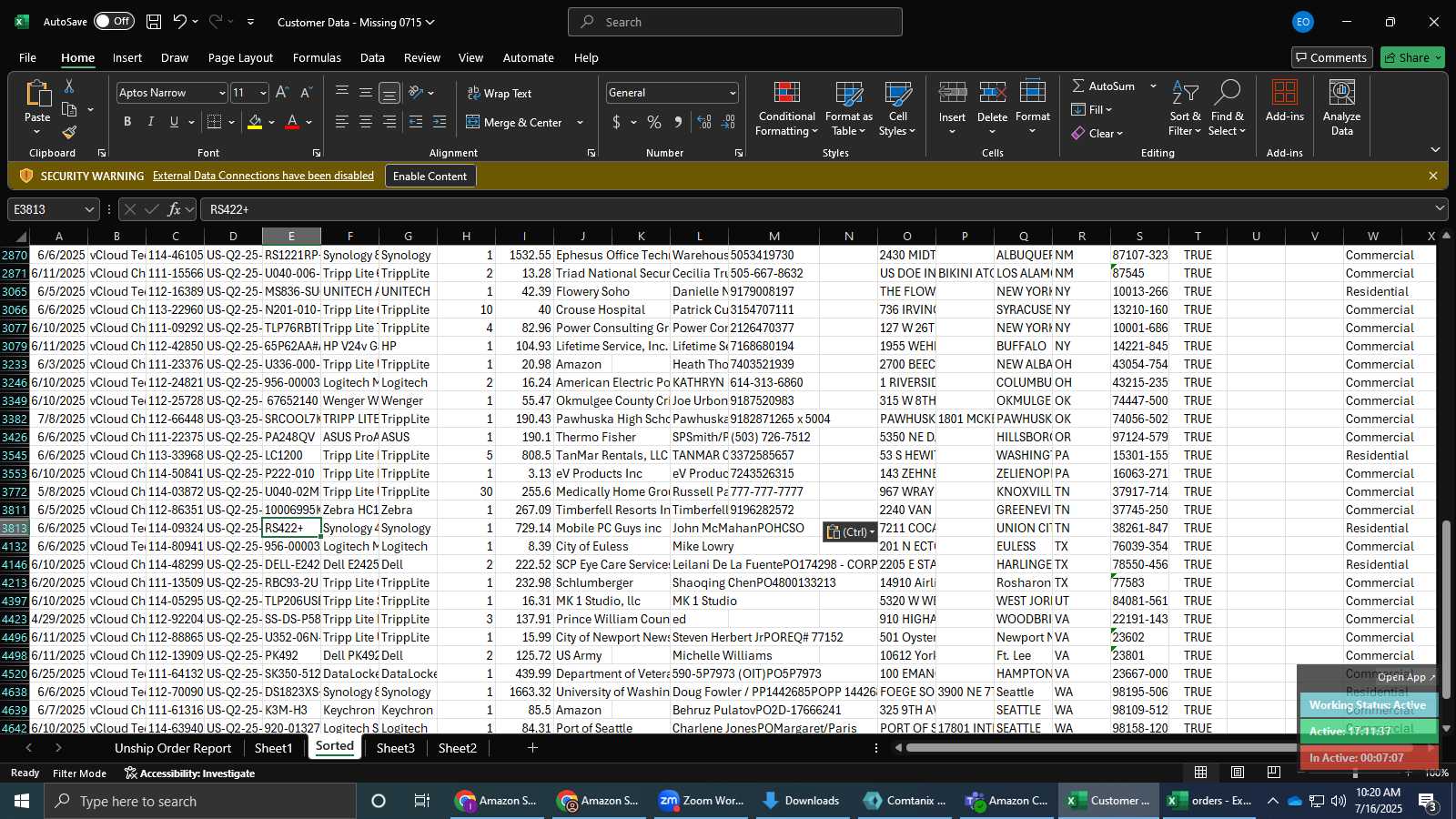This screenshot has width=1456, height=819.
Task: Increase font size with larger A icon
Action: (282, 93)
